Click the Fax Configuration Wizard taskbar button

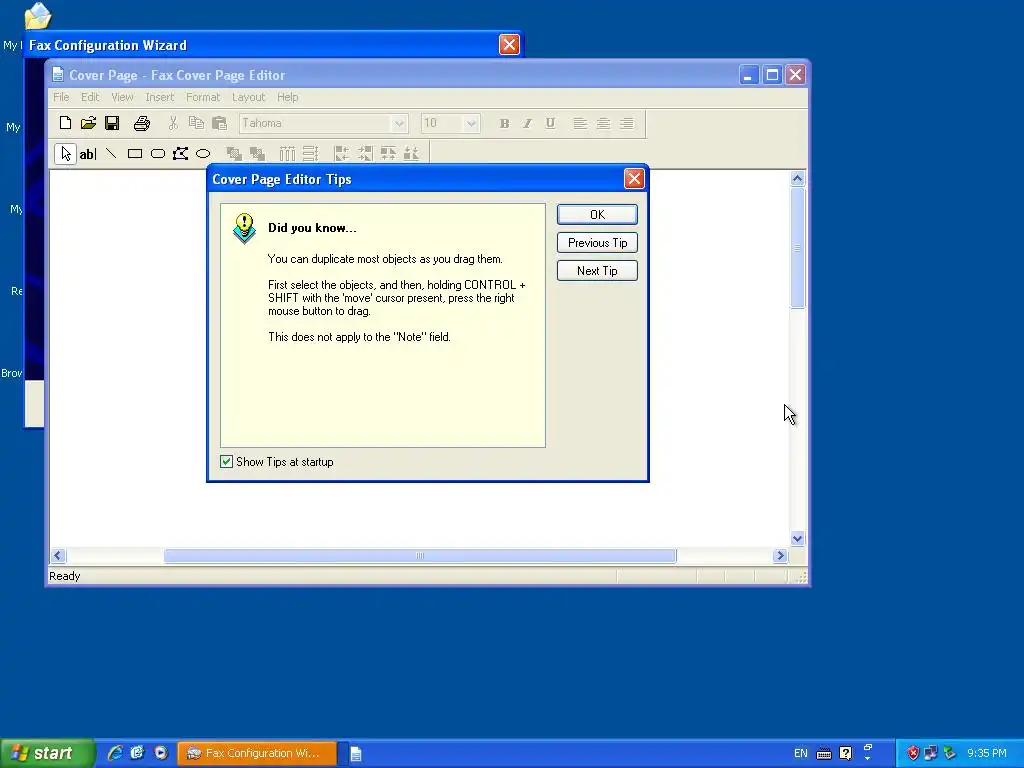point(258,753)
